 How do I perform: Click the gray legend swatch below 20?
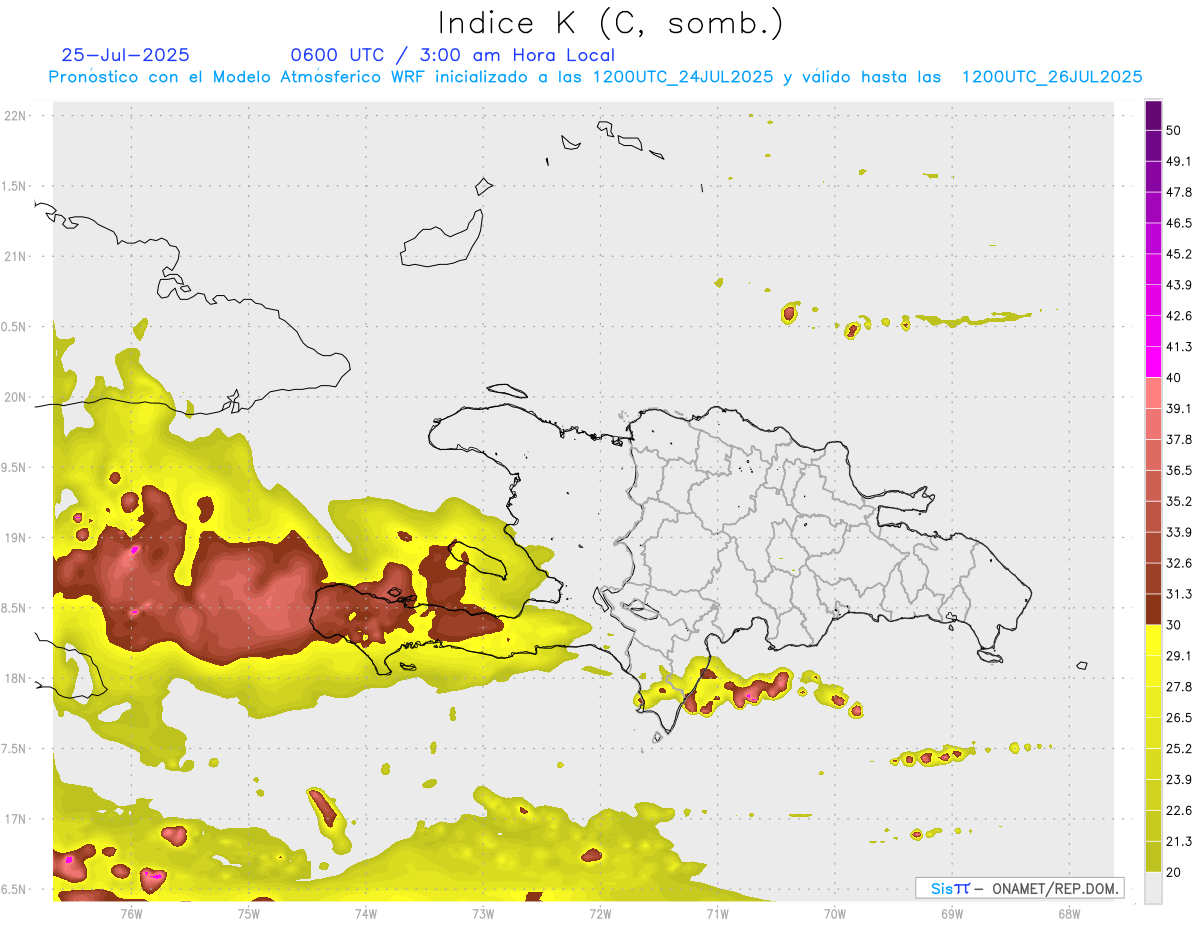click(1154, 888)
